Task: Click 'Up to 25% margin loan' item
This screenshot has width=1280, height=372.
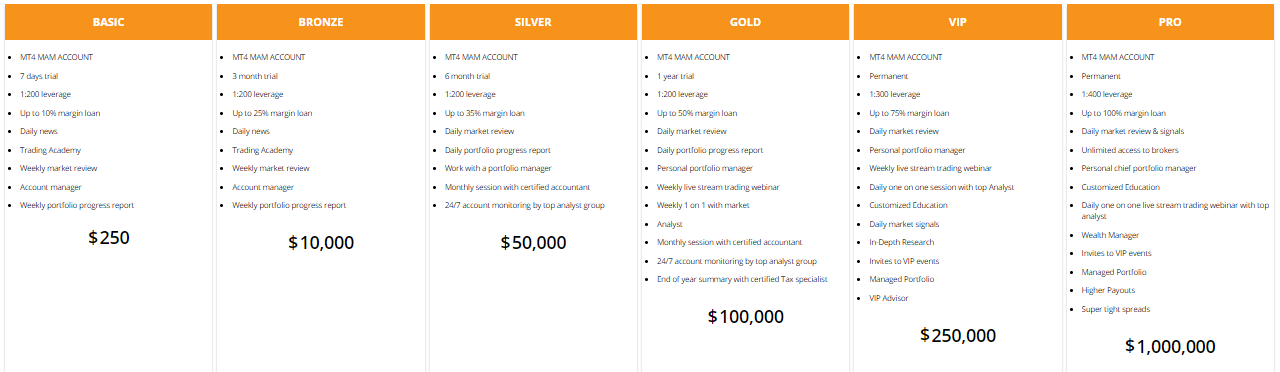Action: (272, 113)
